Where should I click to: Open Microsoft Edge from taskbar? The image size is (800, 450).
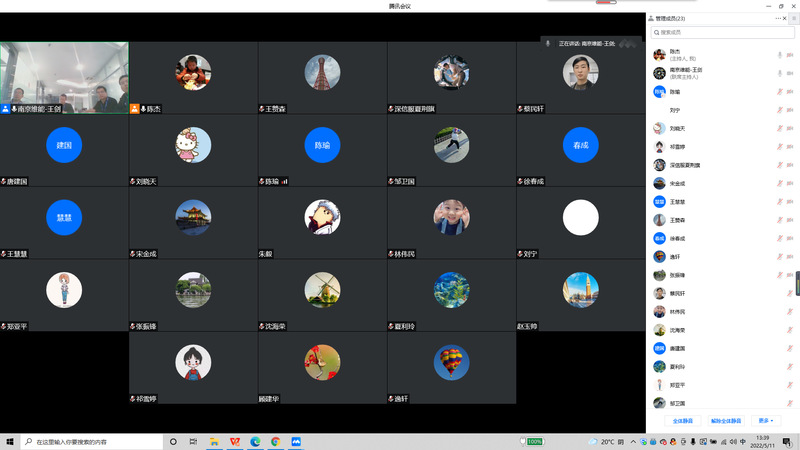click(255, 442)
